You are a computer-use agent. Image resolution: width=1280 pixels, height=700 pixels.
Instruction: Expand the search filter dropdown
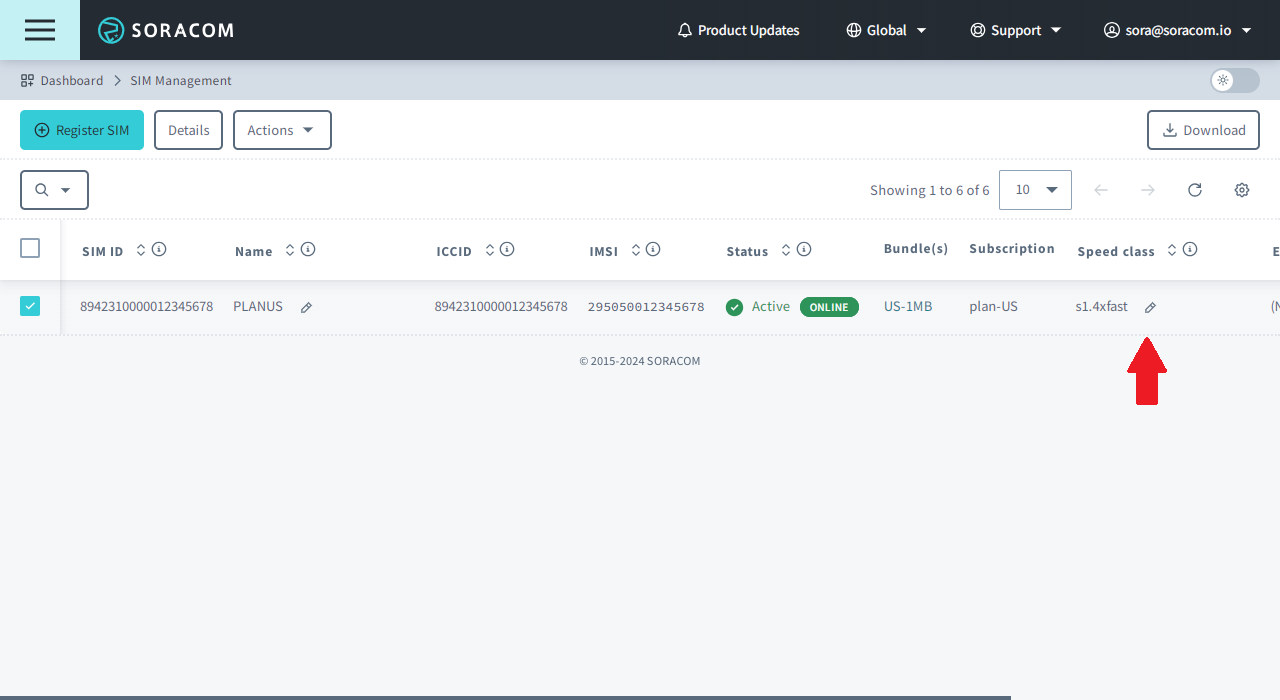[54, 190]
